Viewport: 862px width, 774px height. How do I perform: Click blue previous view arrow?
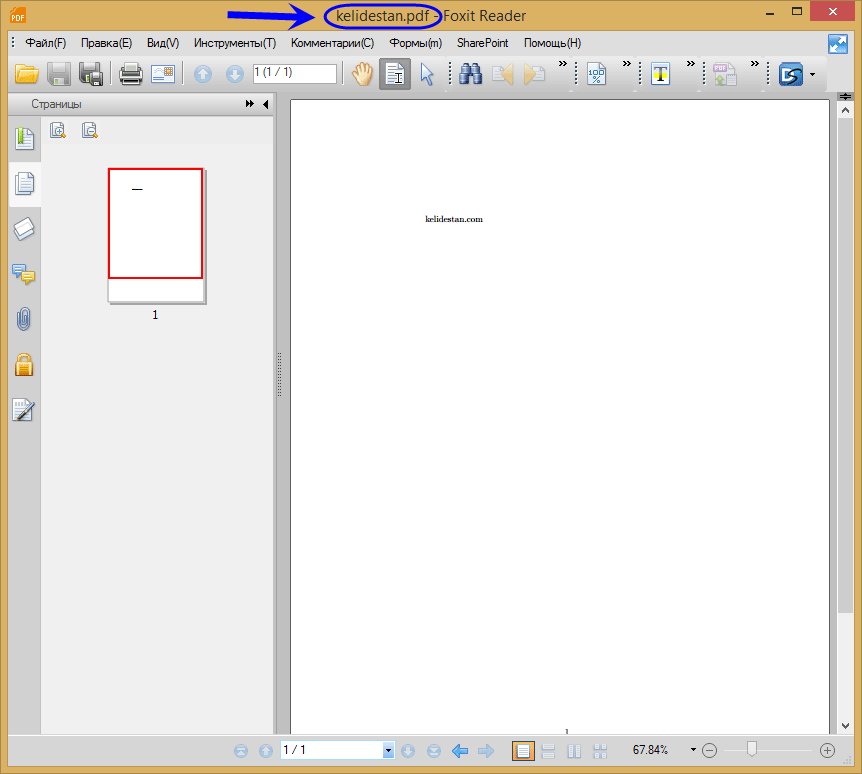460,751
